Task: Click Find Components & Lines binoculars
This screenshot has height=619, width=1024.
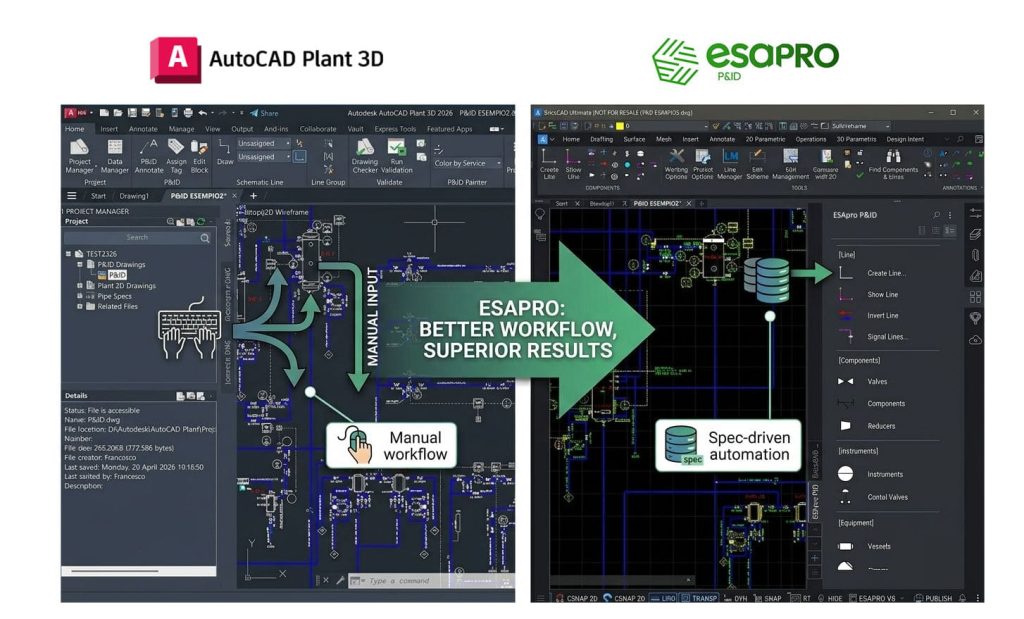Action: coord(893,164)
